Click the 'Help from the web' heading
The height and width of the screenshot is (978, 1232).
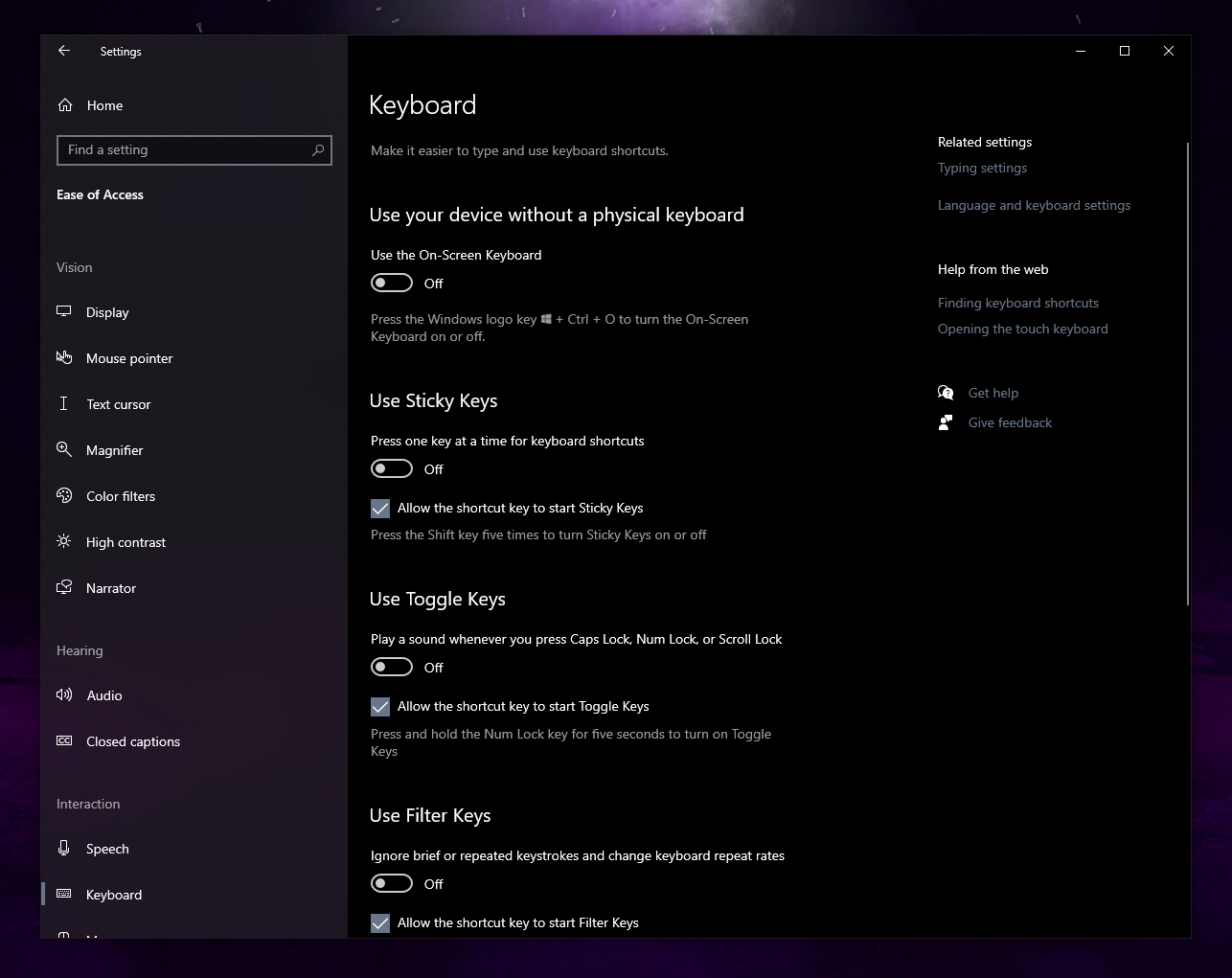click(992, 269)
